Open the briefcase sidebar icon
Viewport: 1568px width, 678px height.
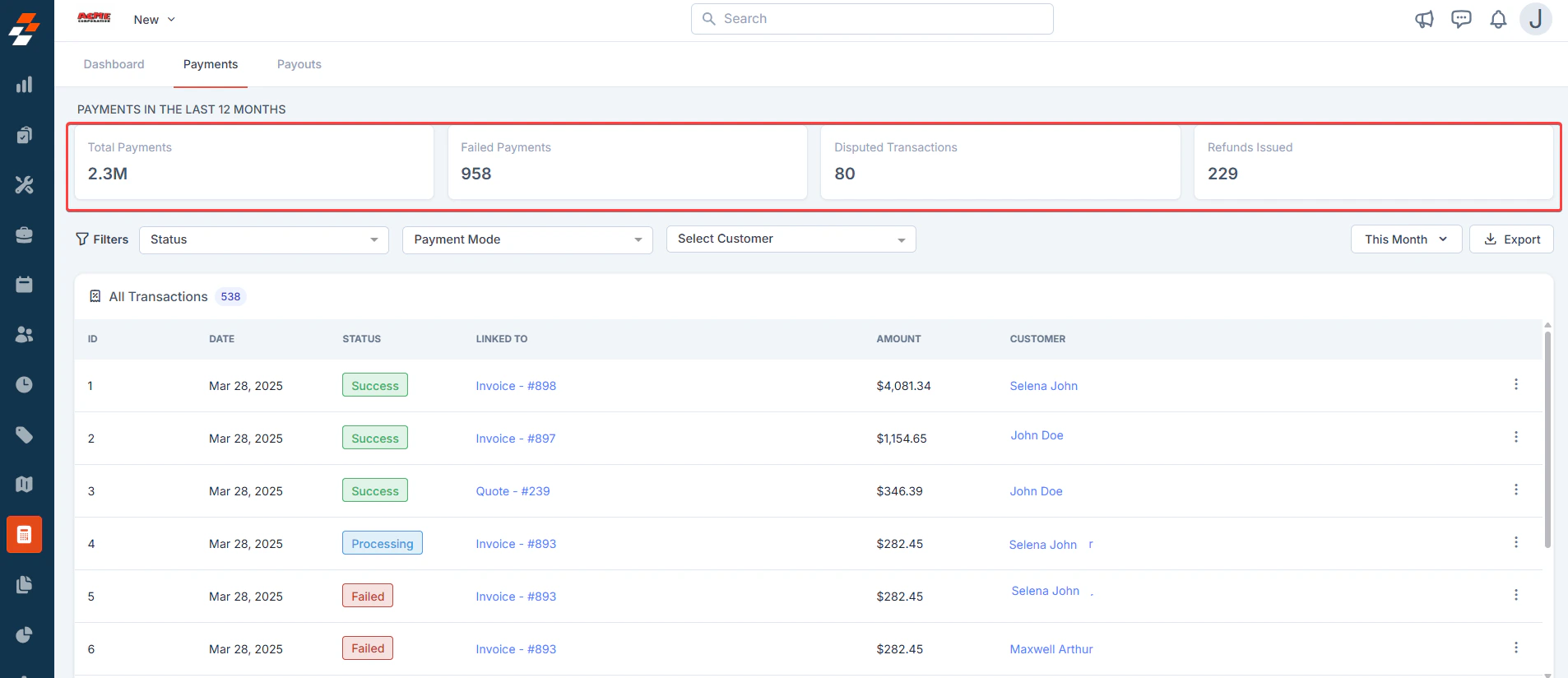(25, 235)
